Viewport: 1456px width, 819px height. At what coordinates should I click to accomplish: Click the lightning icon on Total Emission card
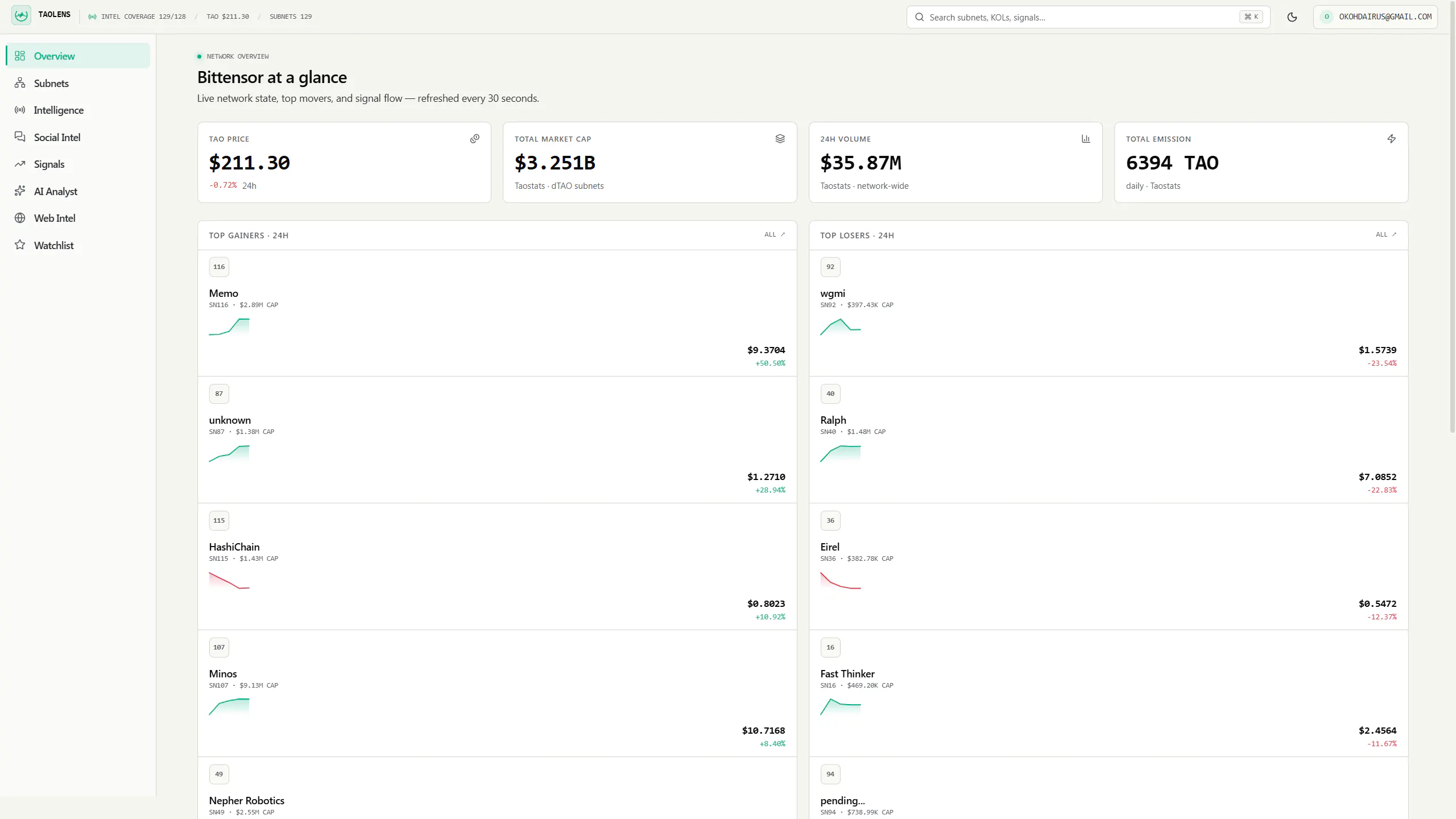pyautogui.click(x=1391, y=139)
